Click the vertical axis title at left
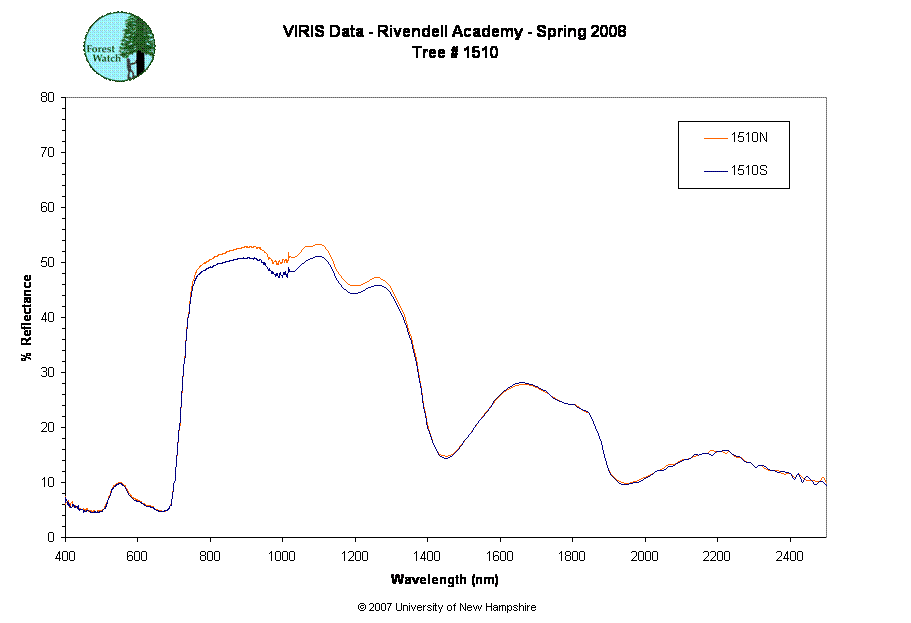 (x=27, y=320)
